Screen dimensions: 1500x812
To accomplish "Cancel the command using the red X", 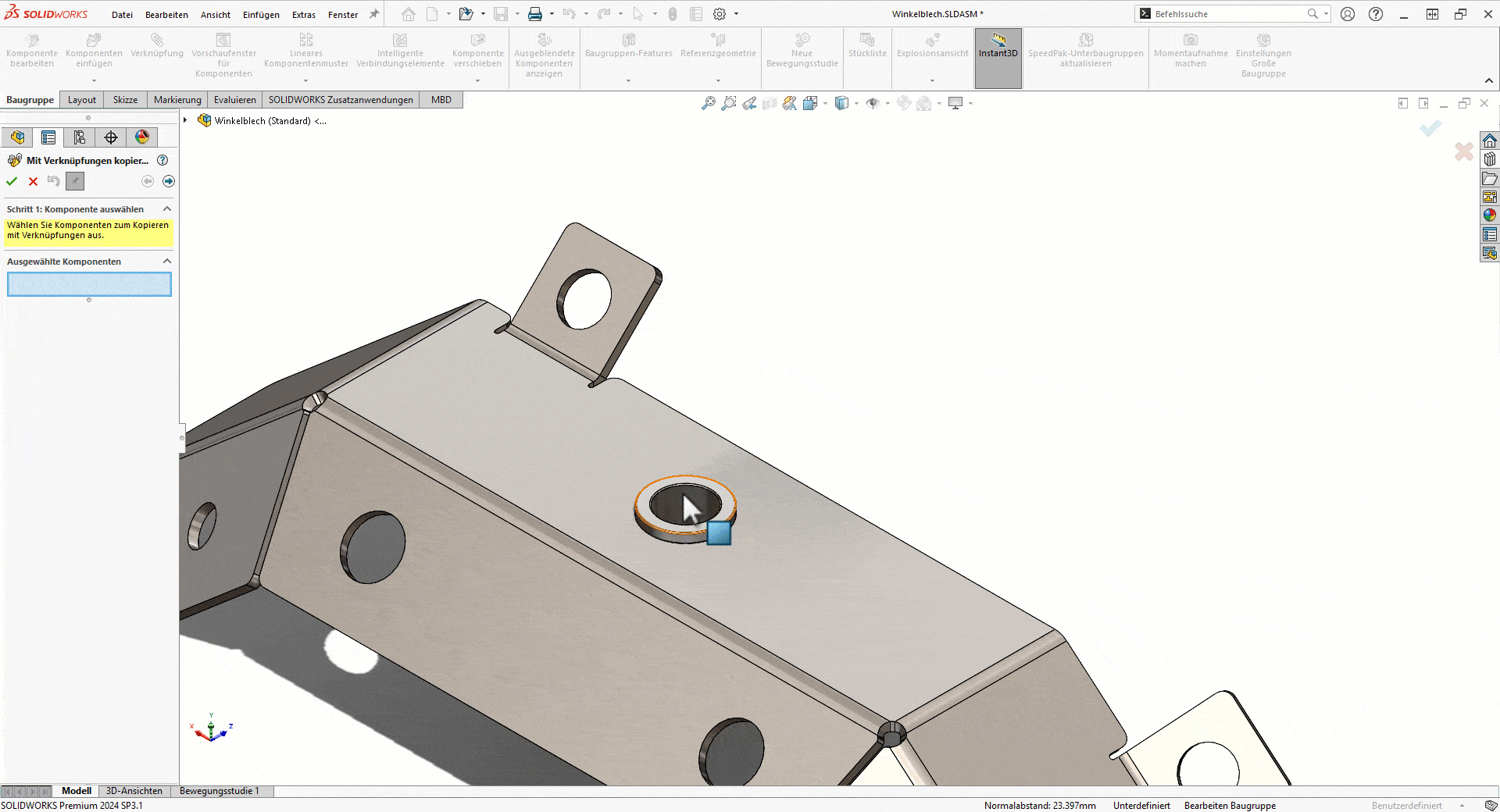I will 33,181.
